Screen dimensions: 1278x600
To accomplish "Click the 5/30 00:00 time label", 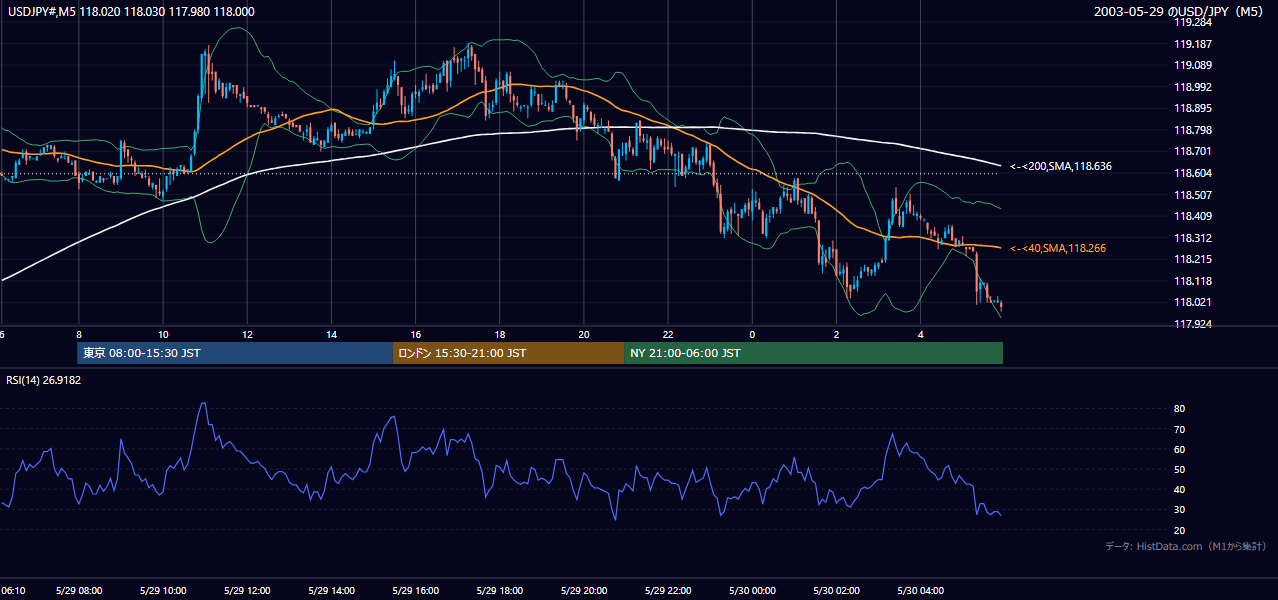I will pyautogui.click(x=752, y=591).
